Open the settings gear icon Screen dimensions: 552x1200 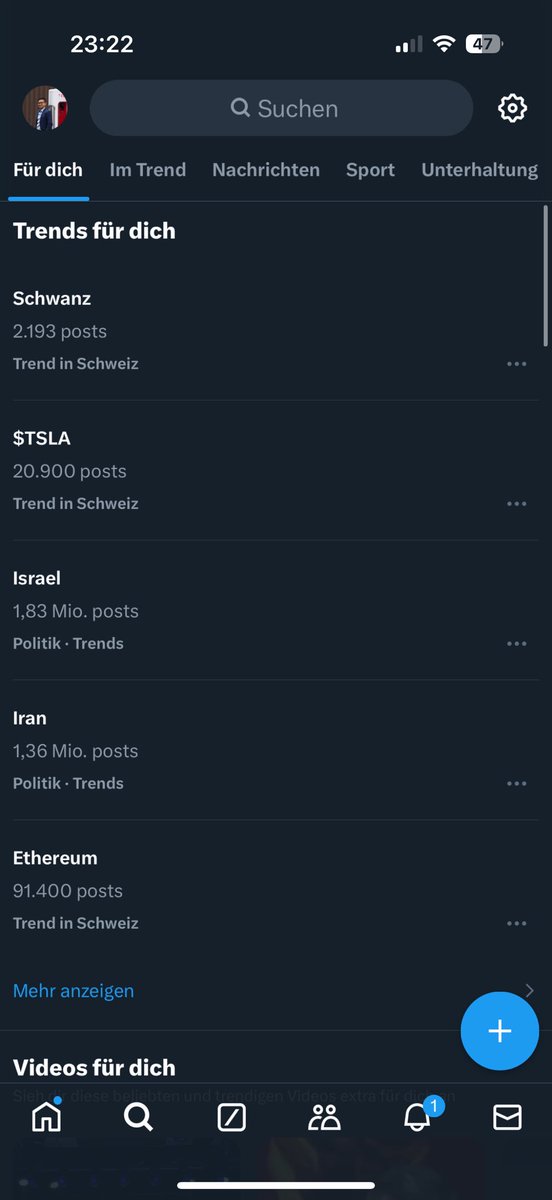tap(512, 108)
